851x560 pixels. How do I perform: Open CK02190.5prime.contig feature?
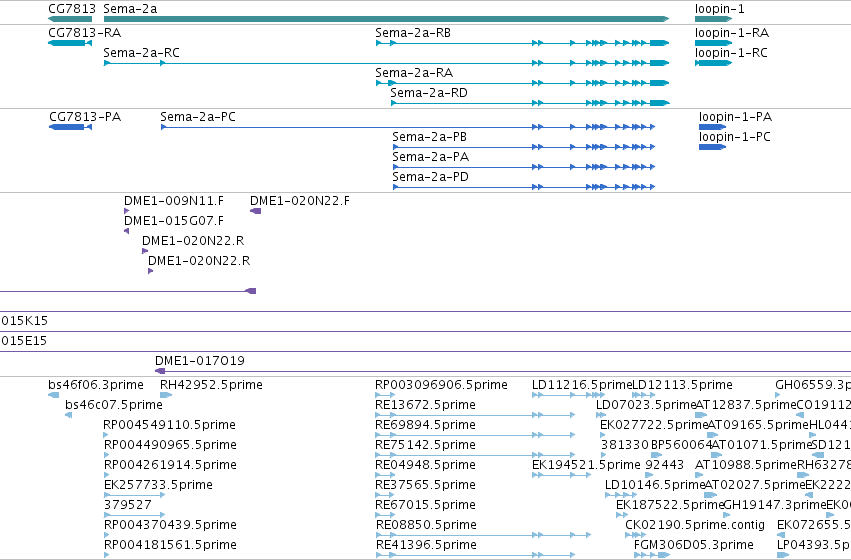pyautogui.click(x=695, y=525)
